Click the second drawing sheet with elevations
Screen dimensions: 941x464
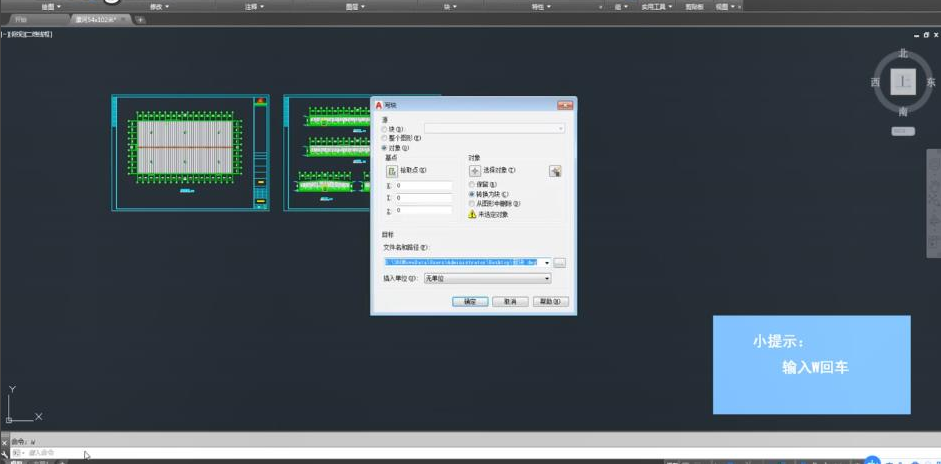[327, 152]
